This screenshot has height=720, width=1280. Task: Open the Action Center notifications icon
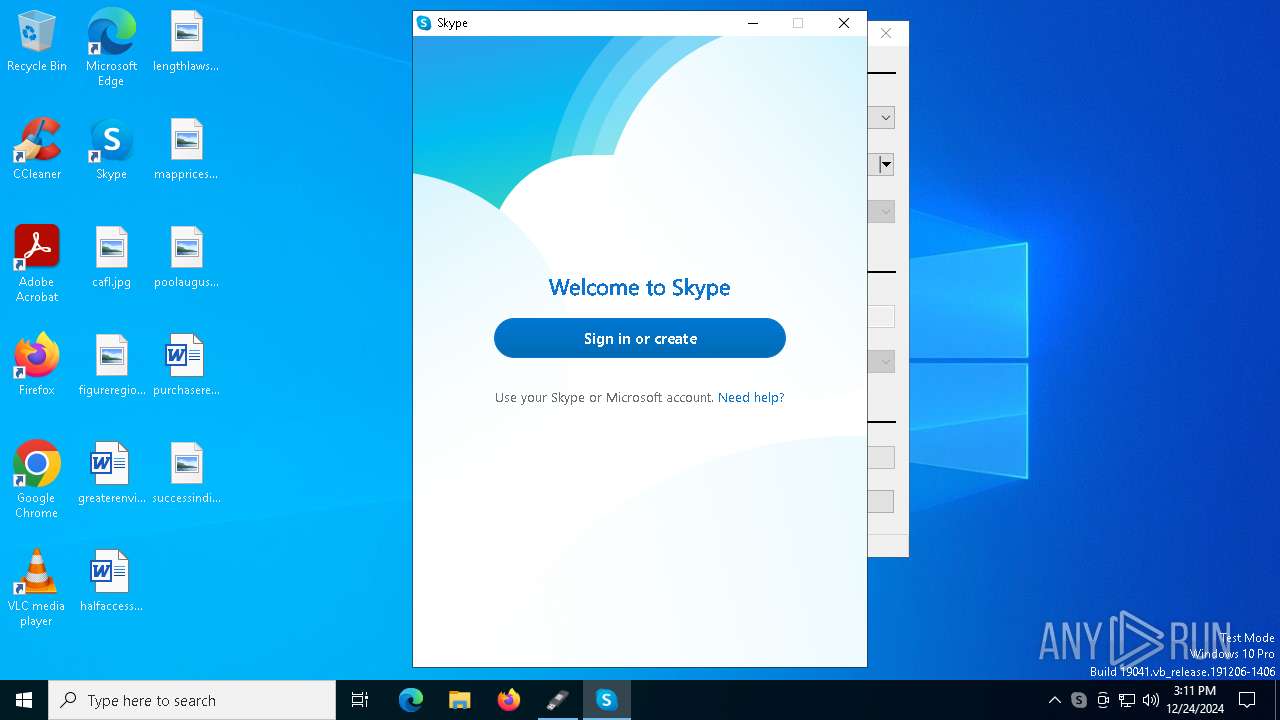coord(1247,700)
